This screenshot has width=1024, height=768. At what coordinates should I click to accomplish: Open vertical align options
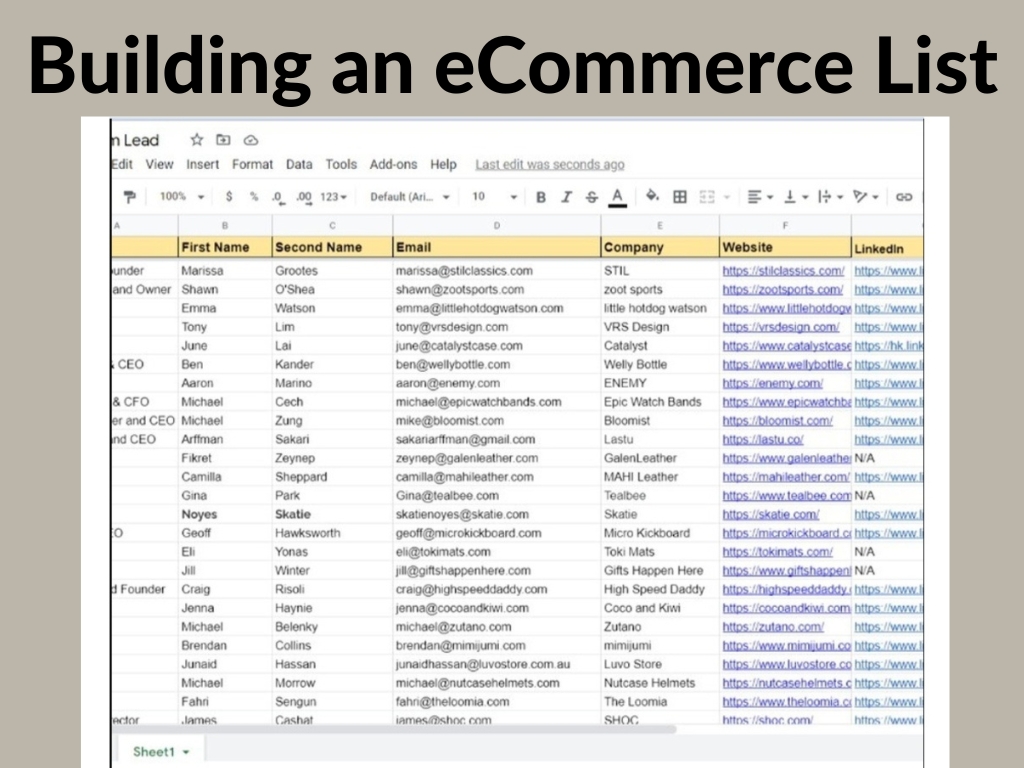pos(795,197)
